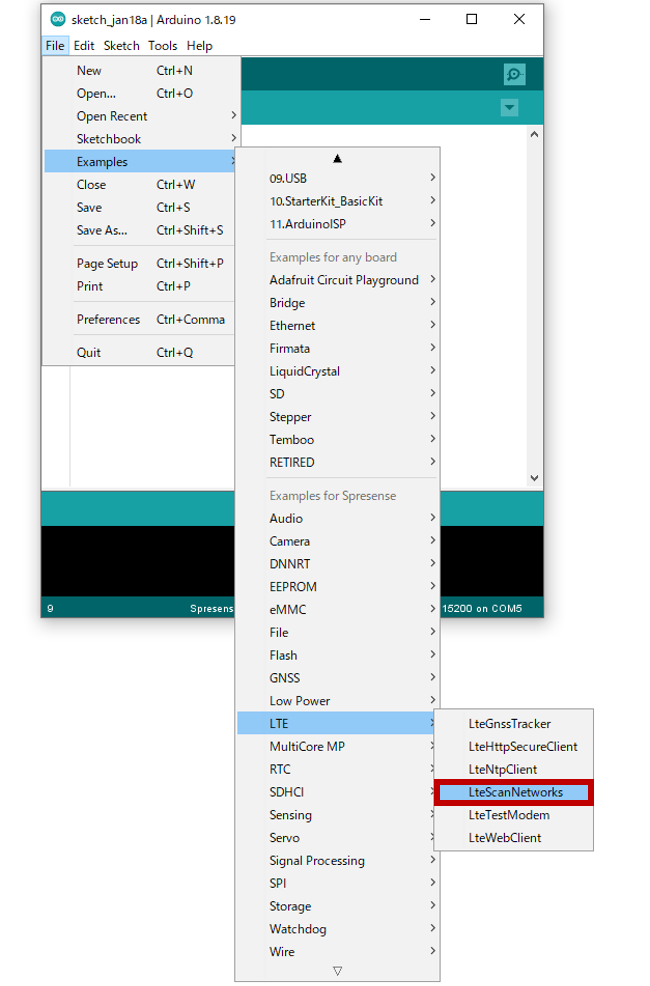
Task: Load LteWebClient example
Action: [x=514, y=838]
